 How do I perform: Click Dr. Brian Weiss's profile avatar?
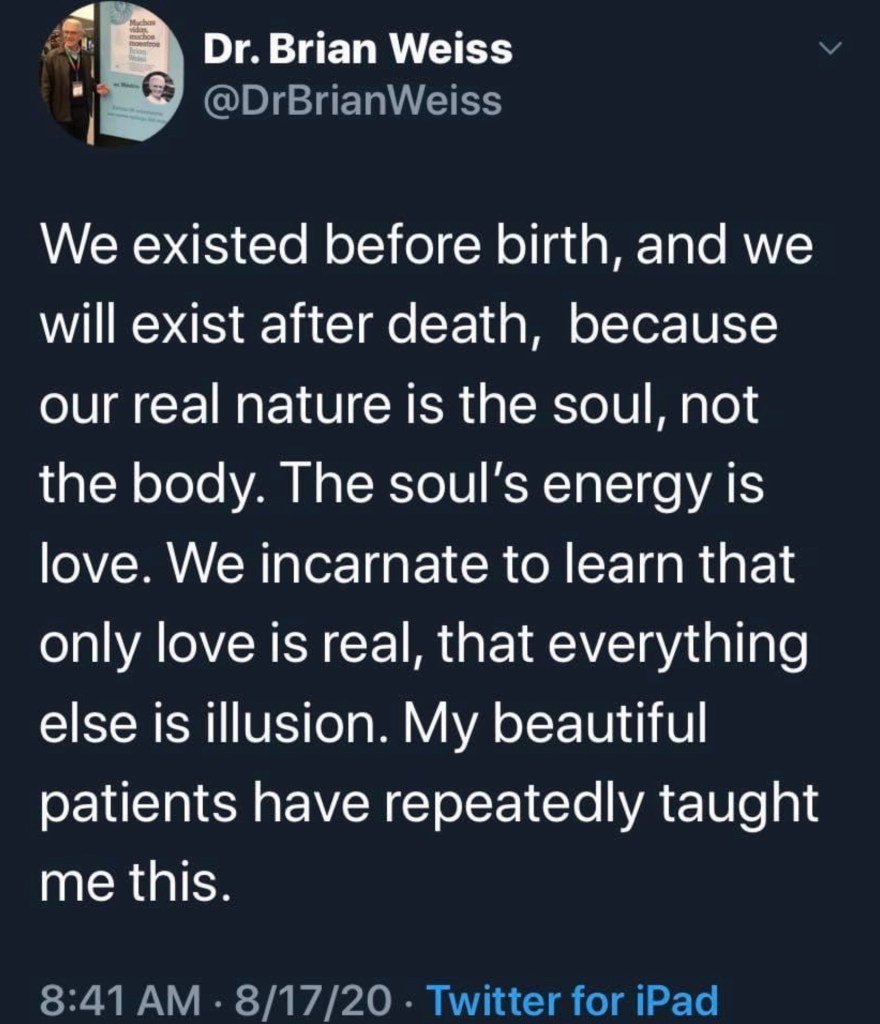(111, 75)
